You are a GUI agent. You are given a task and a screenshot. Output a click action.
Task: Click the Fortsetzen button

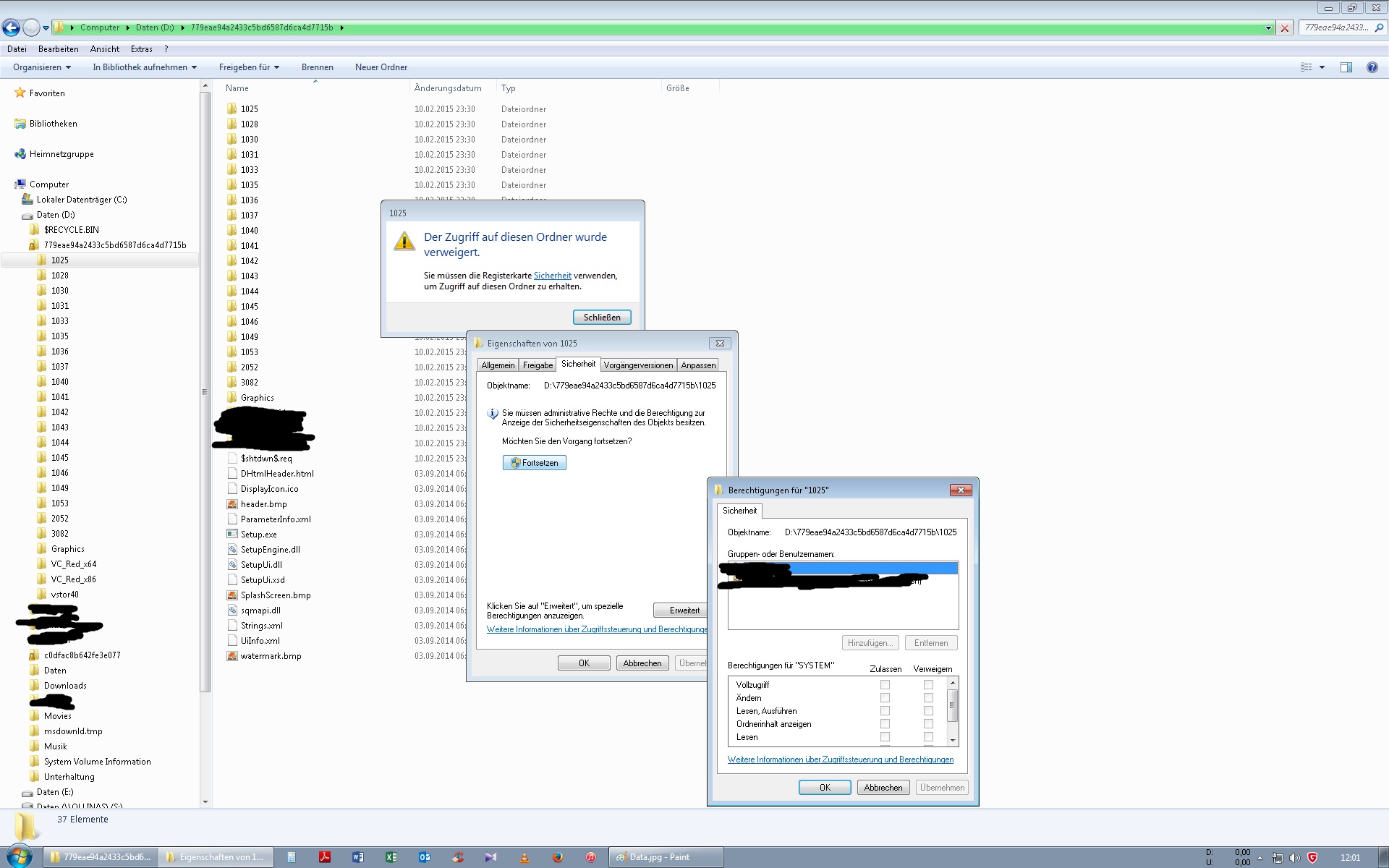coord(535,463)
